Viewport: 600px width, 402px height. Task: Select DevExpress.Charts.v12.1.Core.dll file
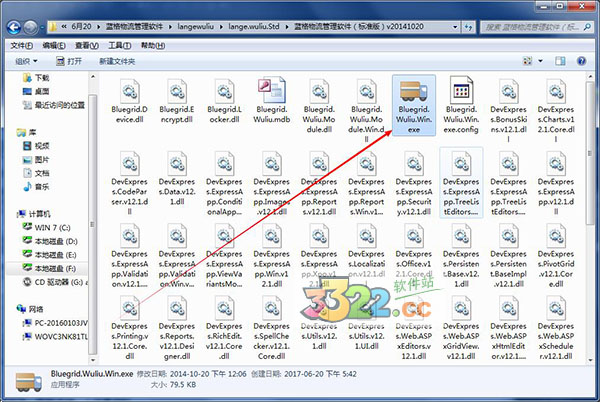coord(556,110)
